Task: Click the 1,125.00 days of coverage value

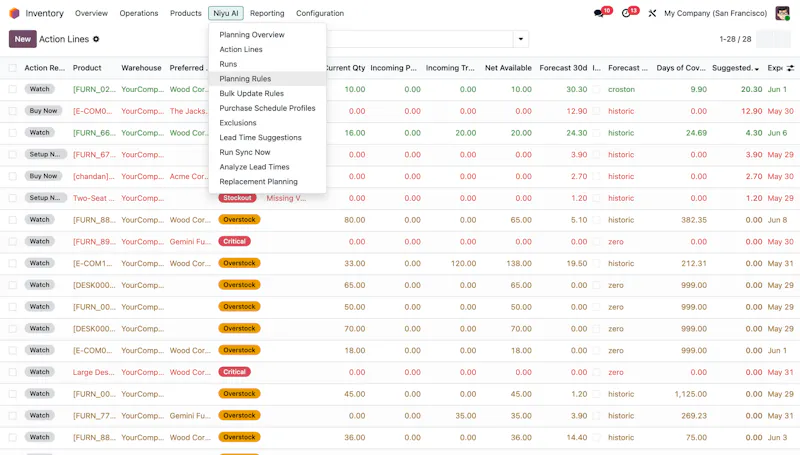Action: click(691, 394)
